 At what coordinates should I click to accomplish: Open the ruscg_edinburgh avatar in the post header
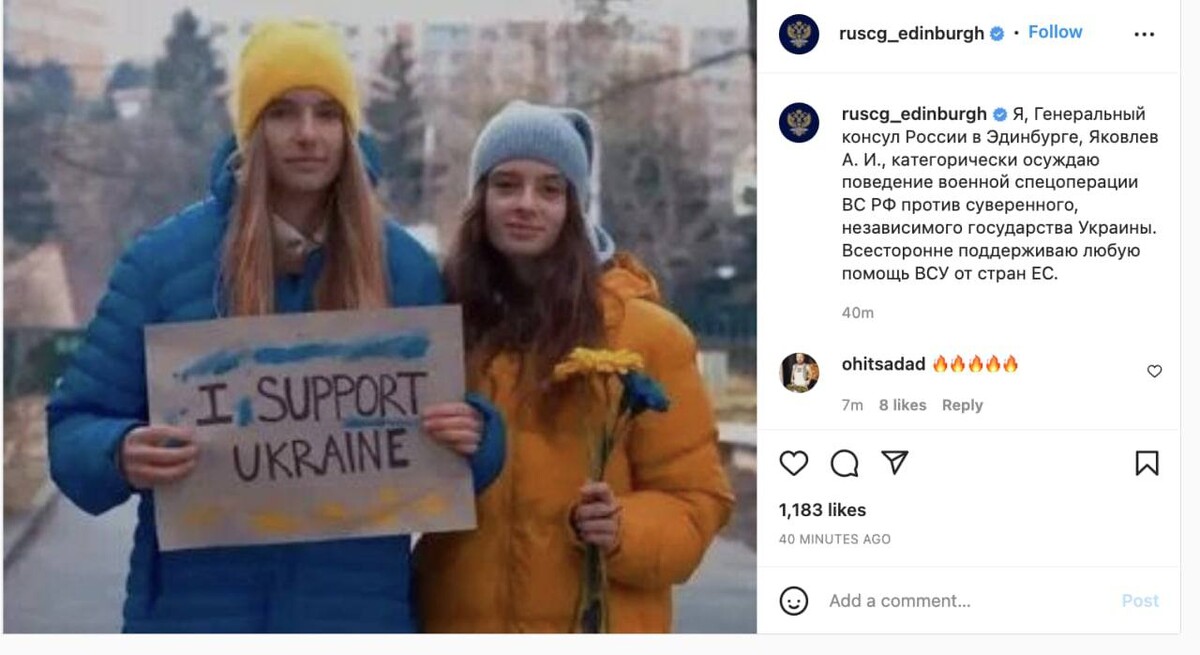click(x=799, y=34)
